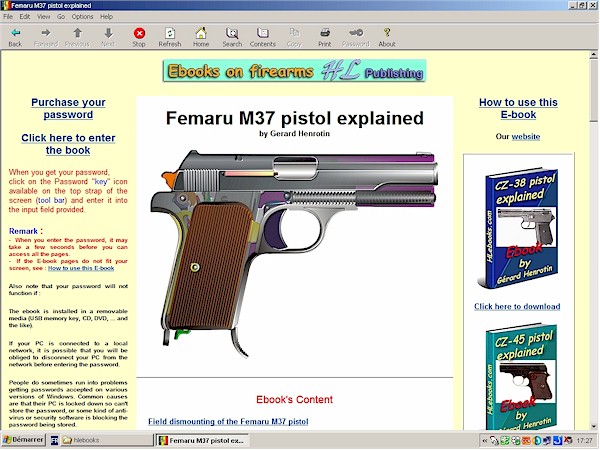The image size is (600, 450).
Task: Open the Options menu
Action: click(82, 16)
